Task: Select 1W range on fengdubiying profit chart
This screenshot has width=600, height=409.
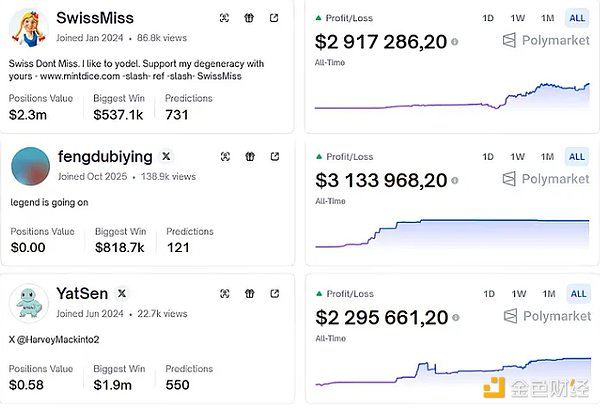Action: point(517,156)
